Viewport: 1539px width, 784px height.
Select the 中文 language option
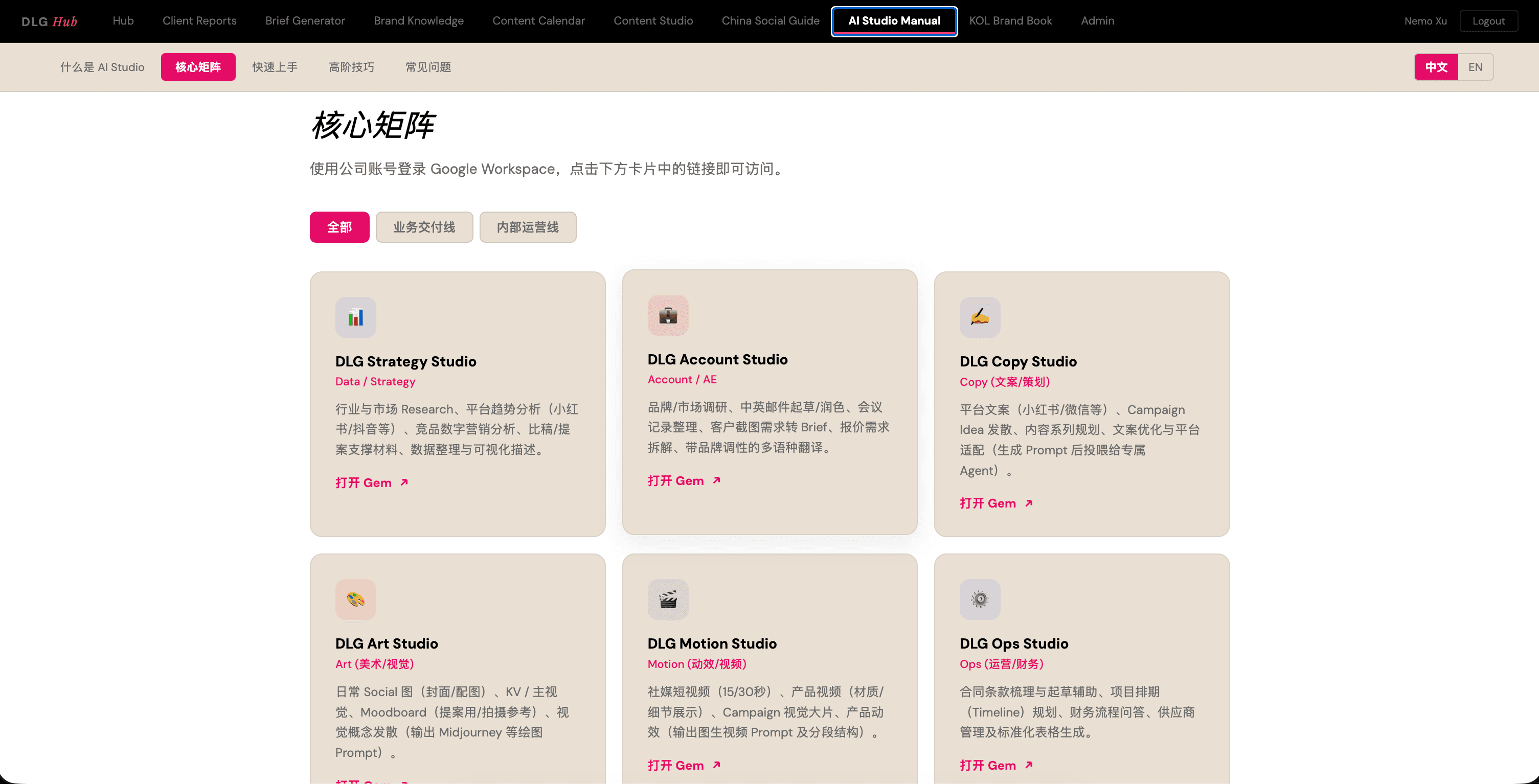(x=1436, y=67)
